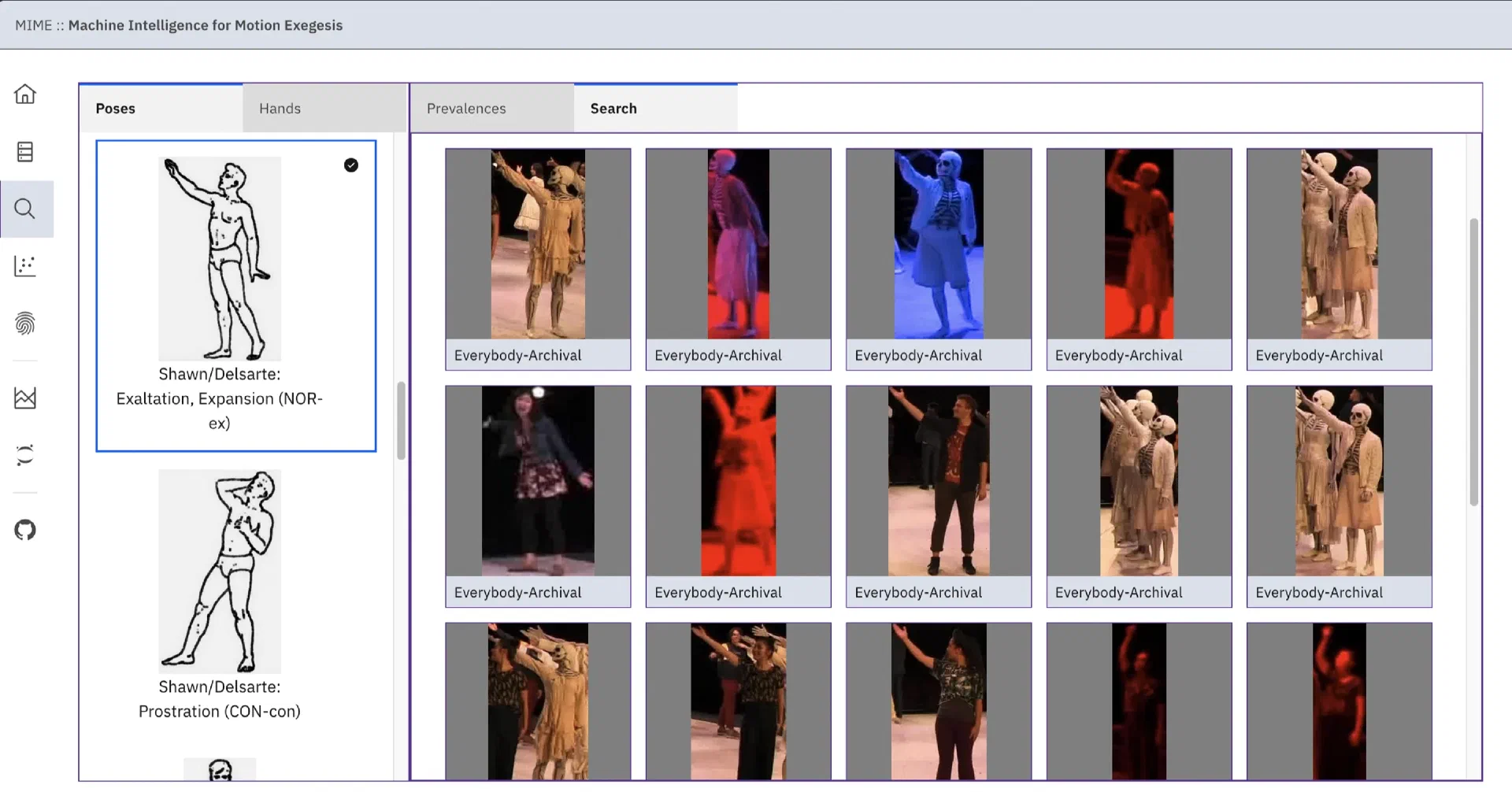Select the Prostration (CON-con) pose figure
Image resolution: width=1512 pixels, height=792 pixels.
click(x=220, y=571)
